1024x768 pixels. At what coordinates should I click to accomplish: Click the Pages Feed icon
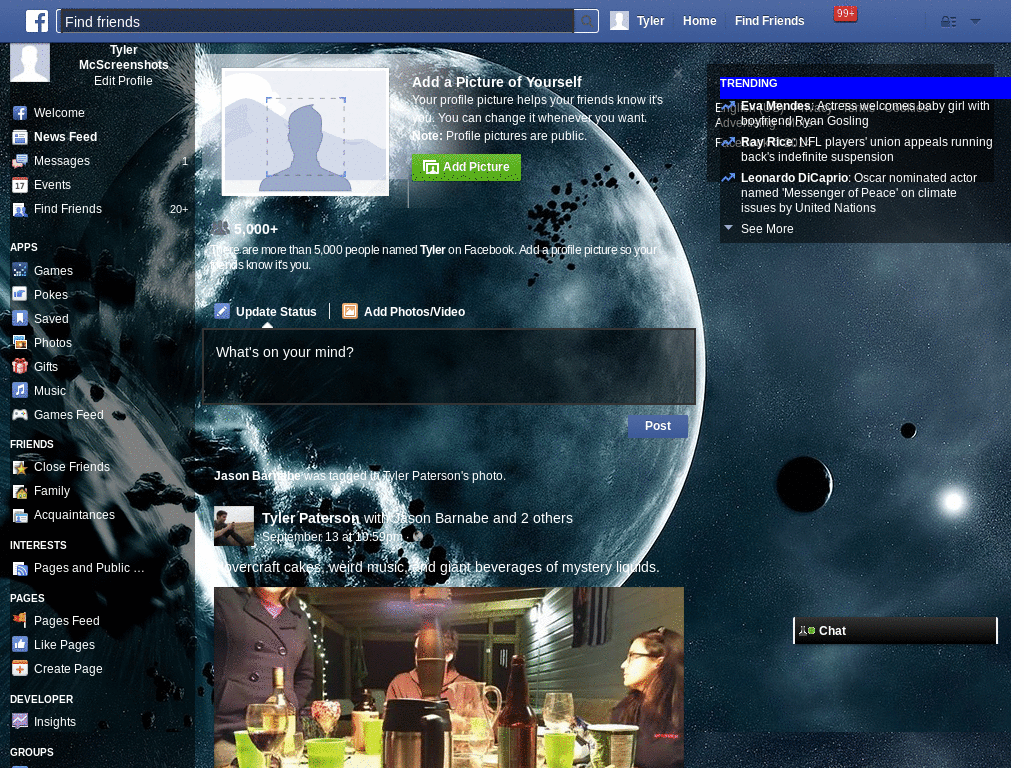pyautogui.click(x=20, y=620)
